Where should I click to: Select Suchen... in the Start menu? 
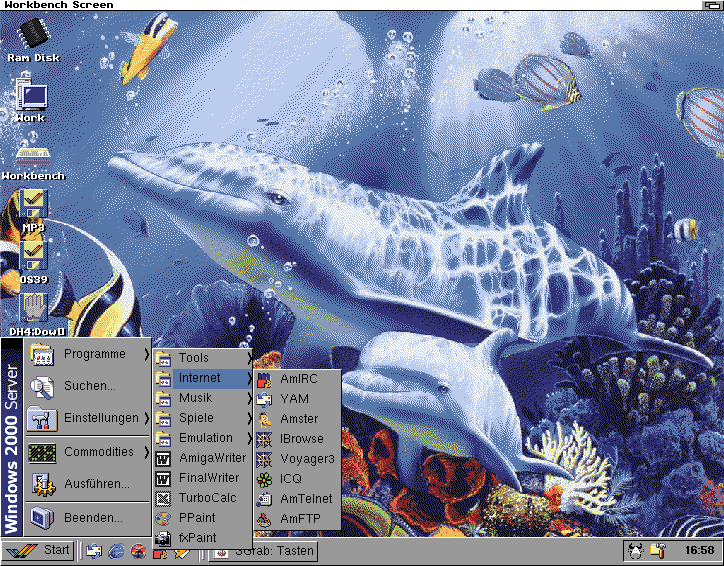pyautogui.click(x=88, y=386)
